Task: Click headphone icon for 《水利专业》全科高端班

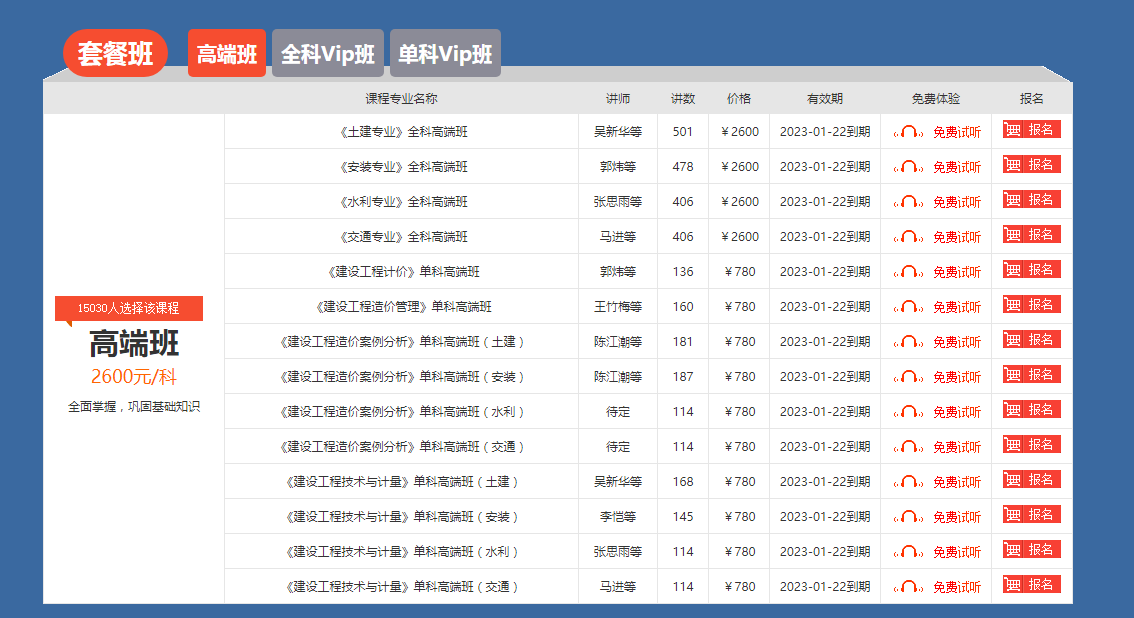Action: (908, 202)
